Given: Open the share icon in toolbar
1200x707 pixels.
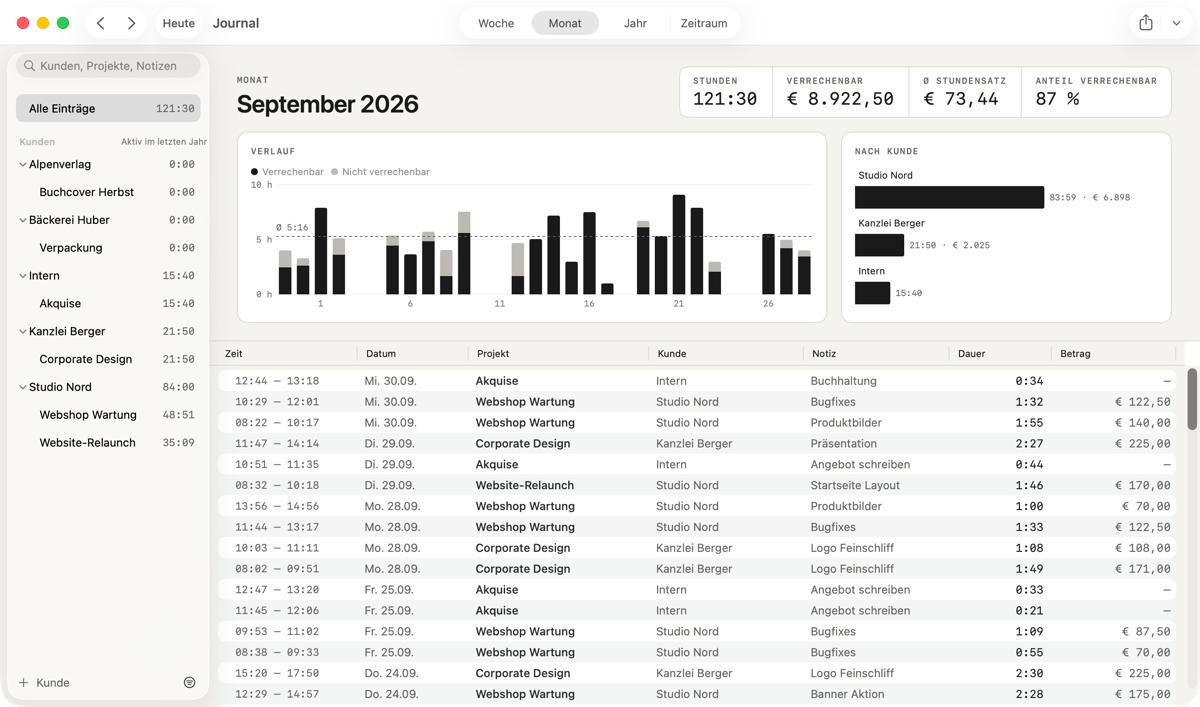Looking at the screenshot, I should tap(1146, 23).
